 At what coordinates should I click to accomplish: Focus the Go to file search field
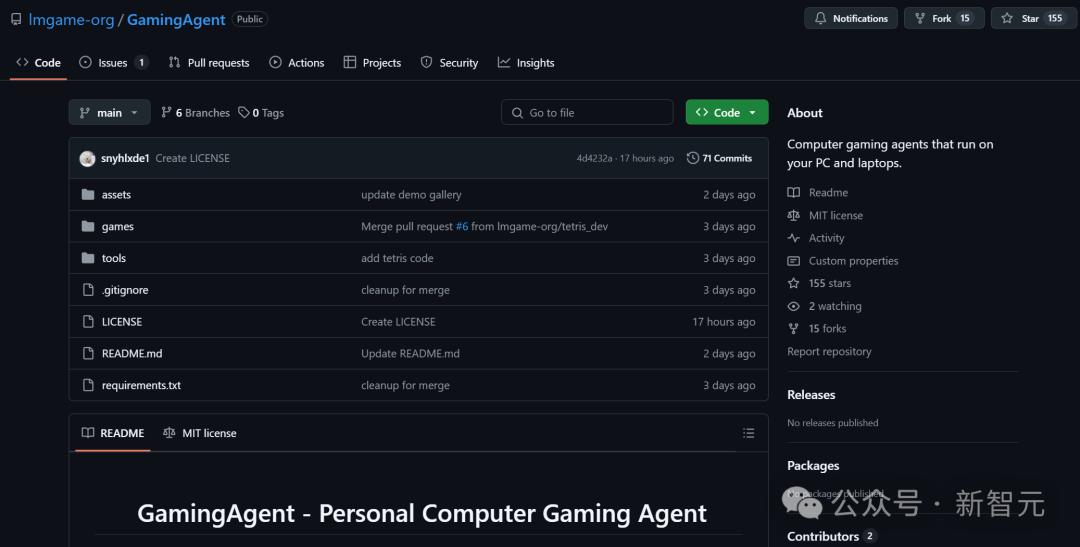coord(587,112)
